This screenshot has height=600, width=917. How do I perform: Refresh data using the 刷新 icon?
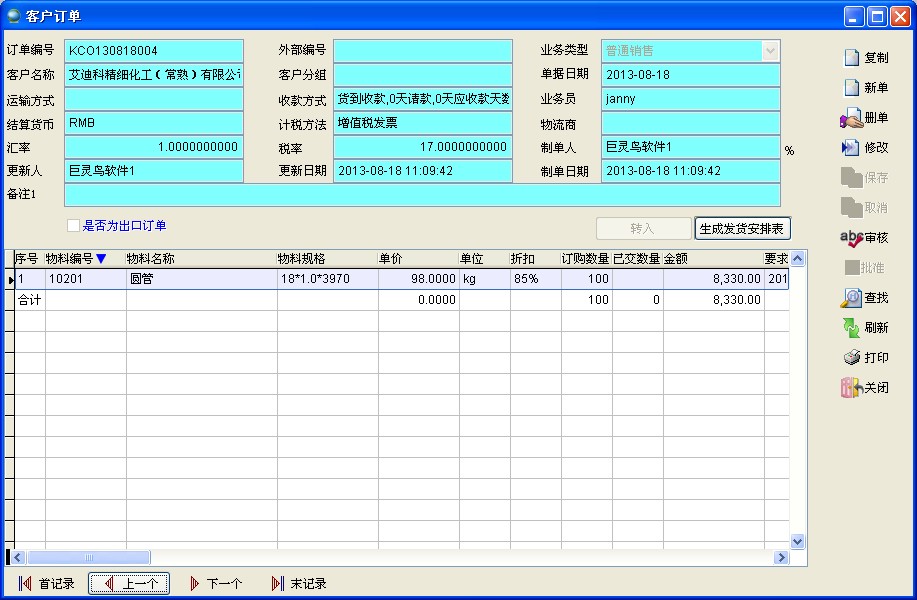coord(851,328)
